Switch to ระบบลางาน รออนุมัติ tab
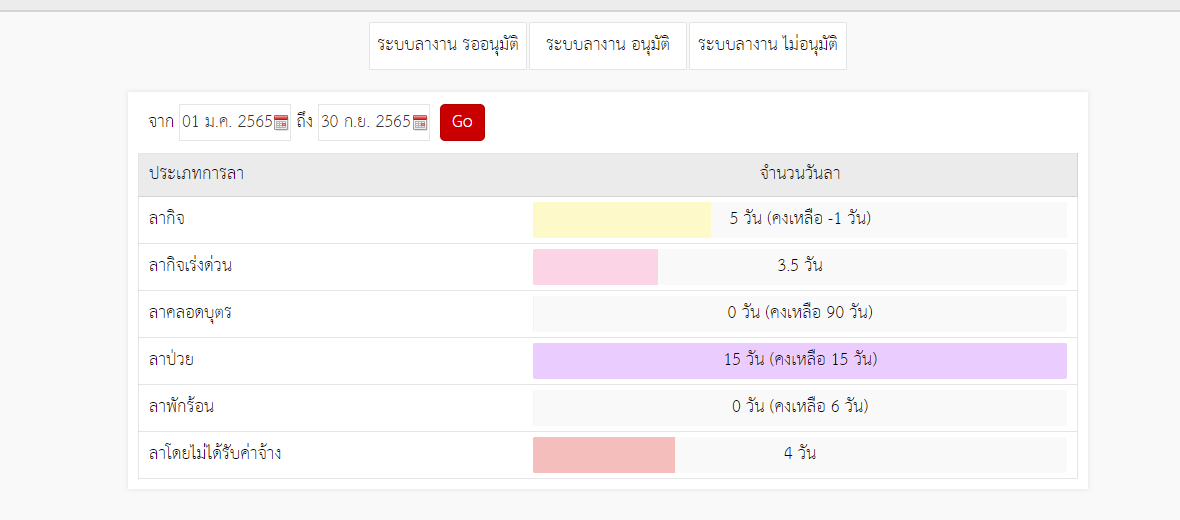The image size is (1180, 520). click(448, 46)
